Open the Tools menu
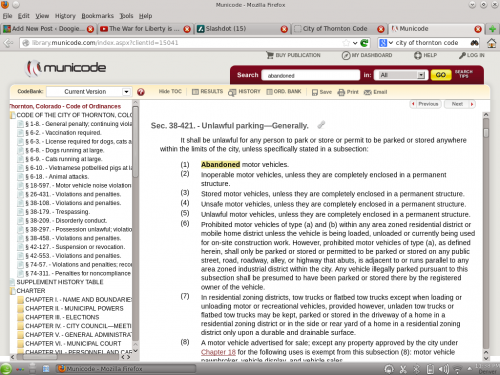 (x=126, y=16)
